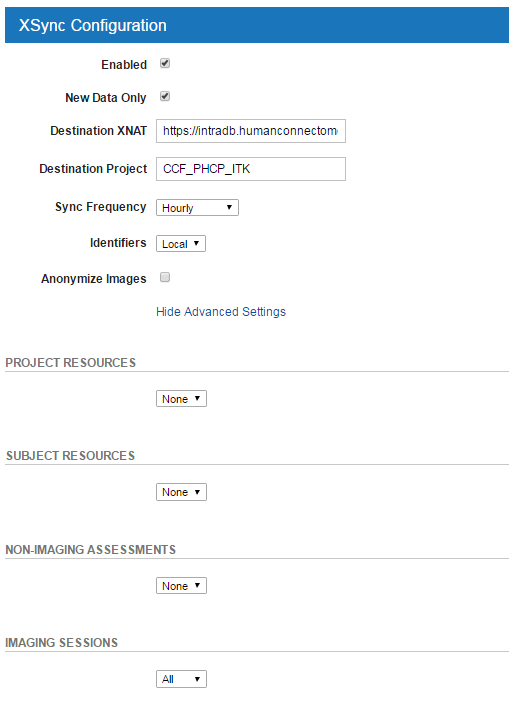Expand the Project Resources None dropdown
This screenshot has width=515, height=708.
181,399
